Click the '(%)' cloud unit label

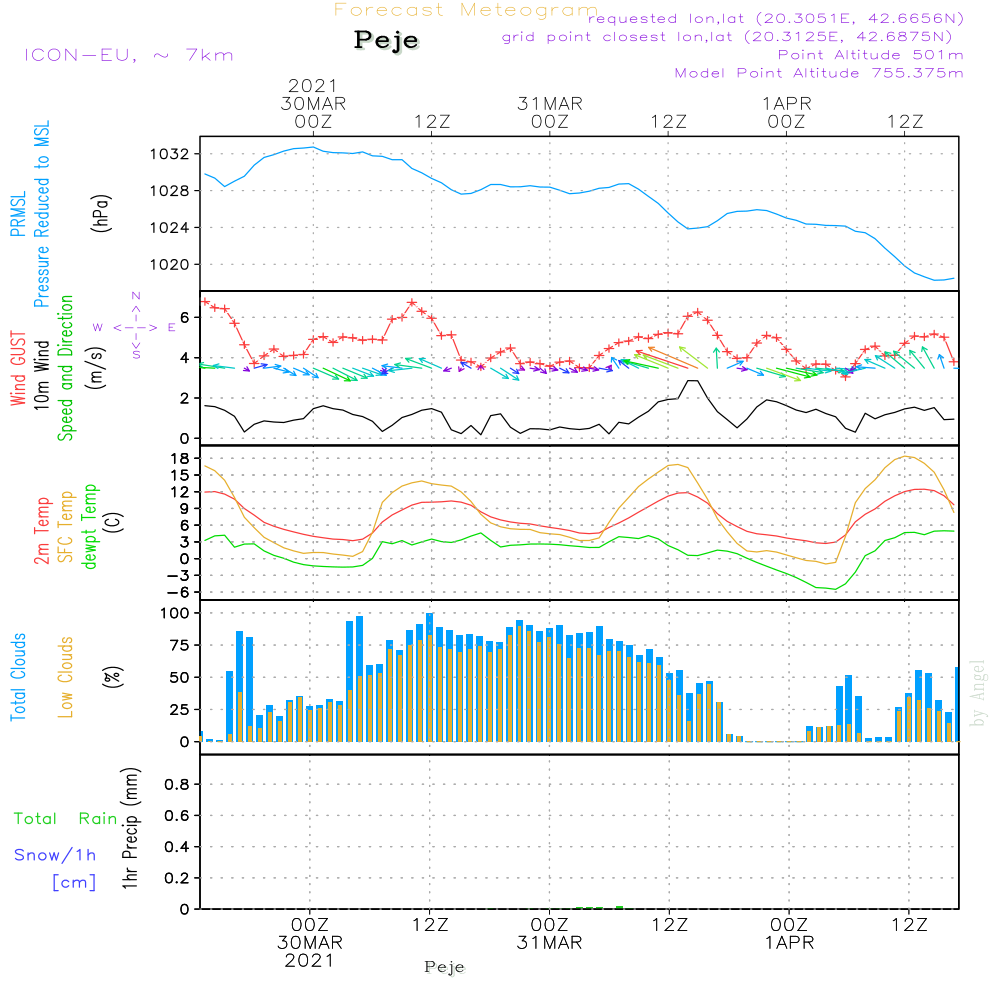coord(113,677)
